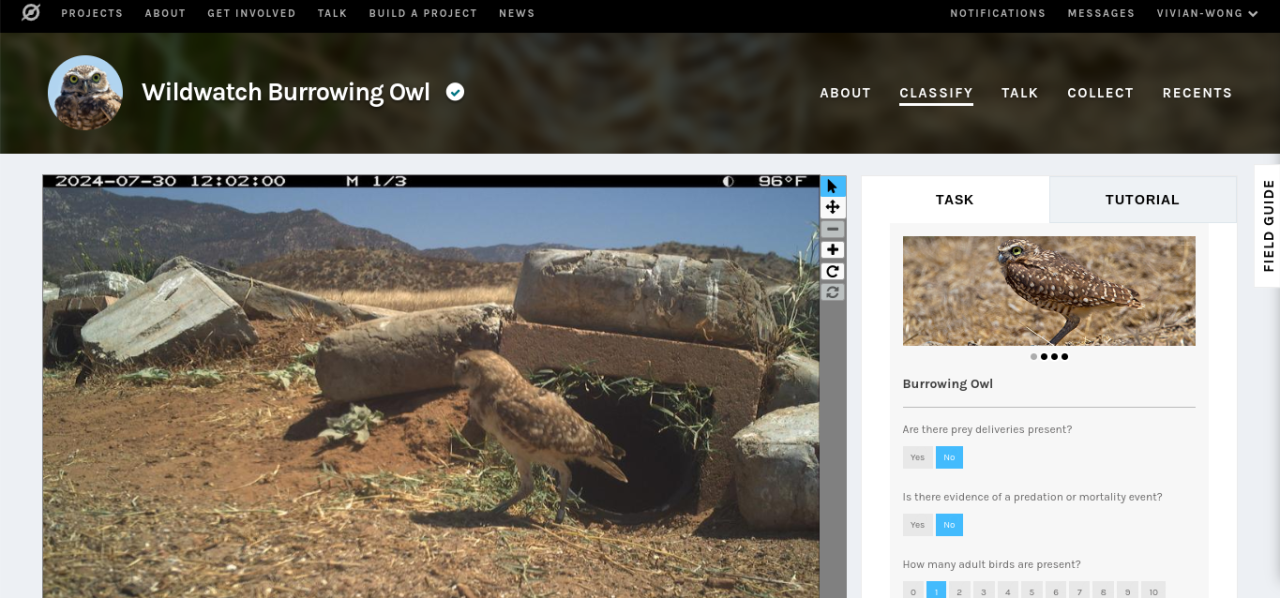Select 2 adult birds present
The width and height of the screenshot is (1280, 598).
pos(960,591)
